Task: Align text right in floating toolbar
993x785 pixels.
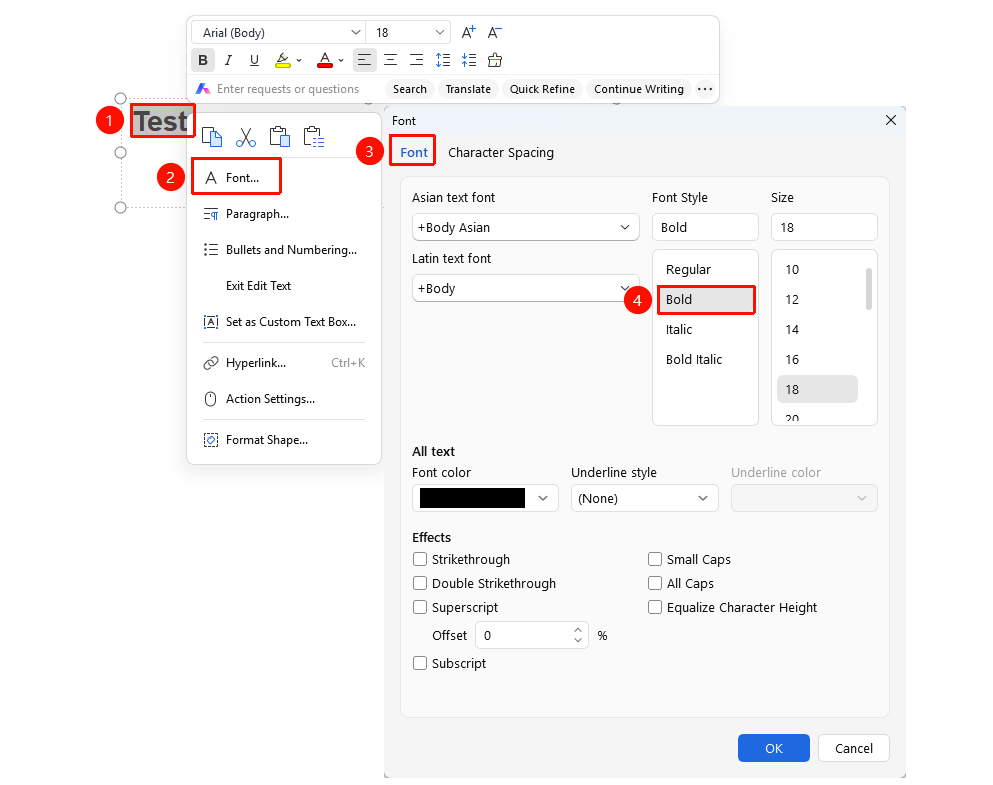Action: pos(416,60)
